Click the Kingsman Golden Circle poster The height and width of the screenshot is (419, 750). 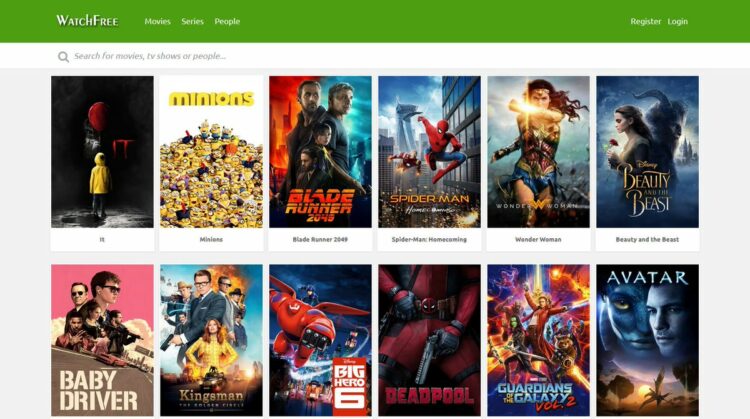click(x=211, y=340)
